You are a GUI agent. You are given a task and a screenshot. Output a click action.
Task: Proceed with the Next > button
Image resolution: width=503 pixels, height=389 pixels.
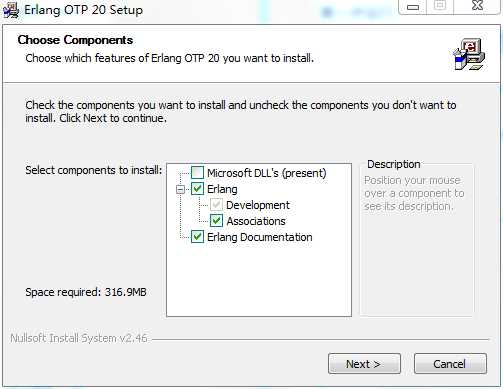(364, 364)
